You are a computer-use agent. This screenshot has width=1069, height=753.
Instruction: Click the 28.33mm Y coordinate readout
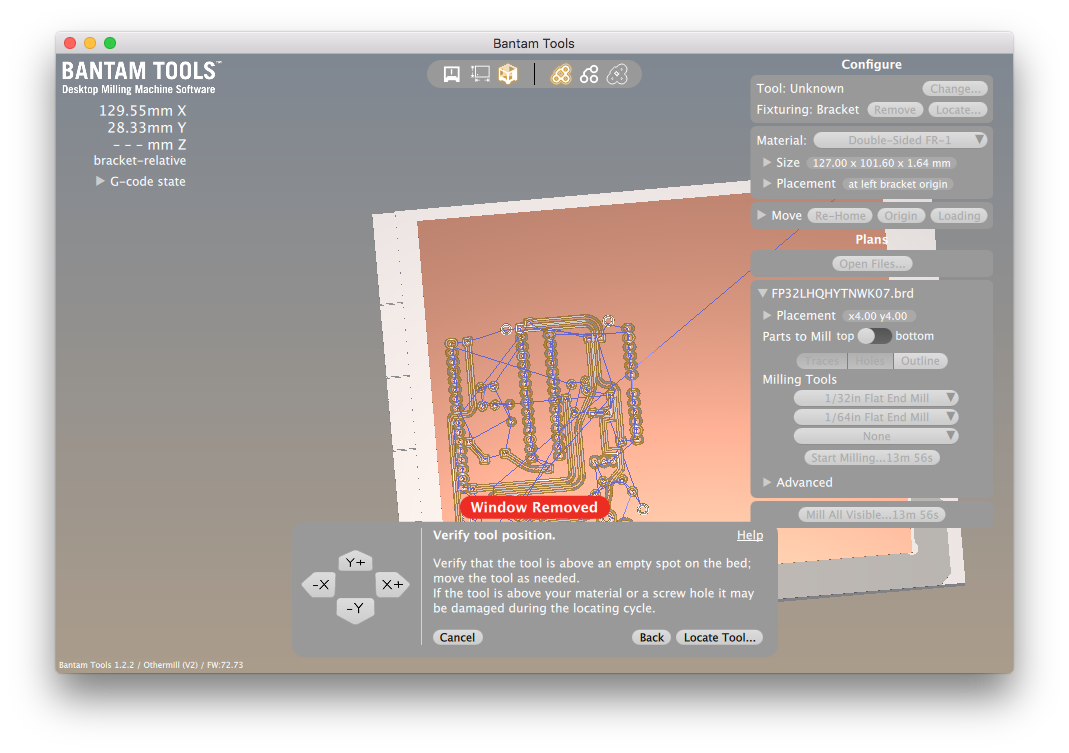point(147,128)
